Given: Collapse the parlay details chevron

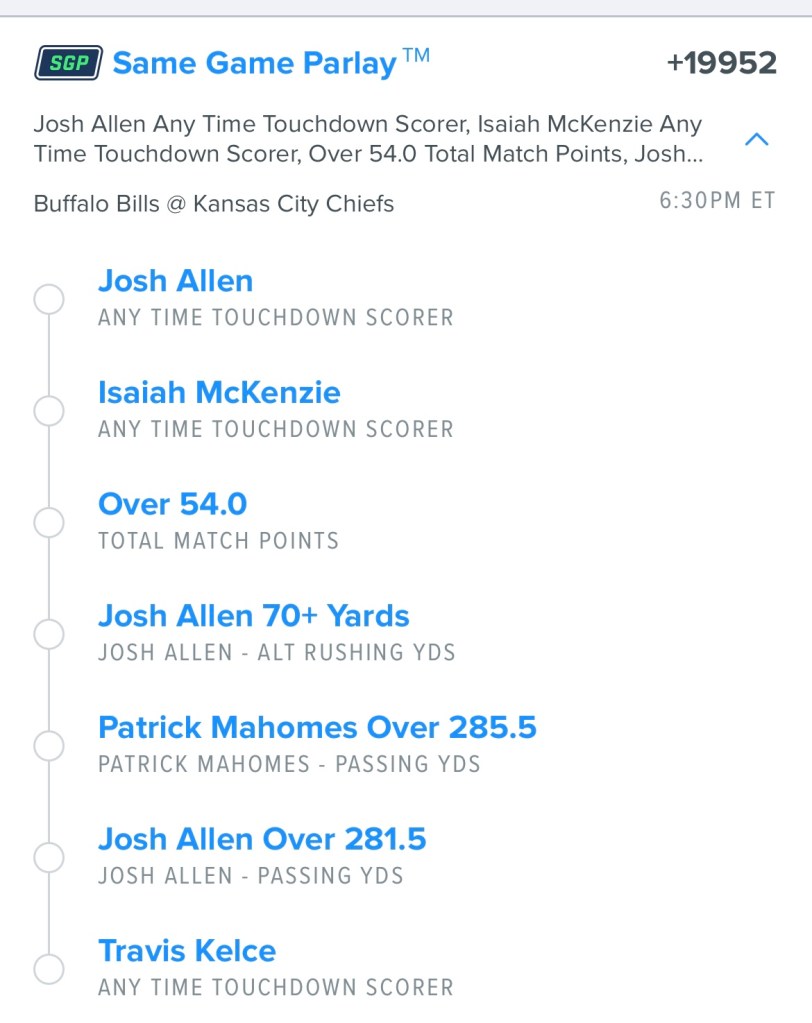Looking at the screenshot, I should coord(757,140).
